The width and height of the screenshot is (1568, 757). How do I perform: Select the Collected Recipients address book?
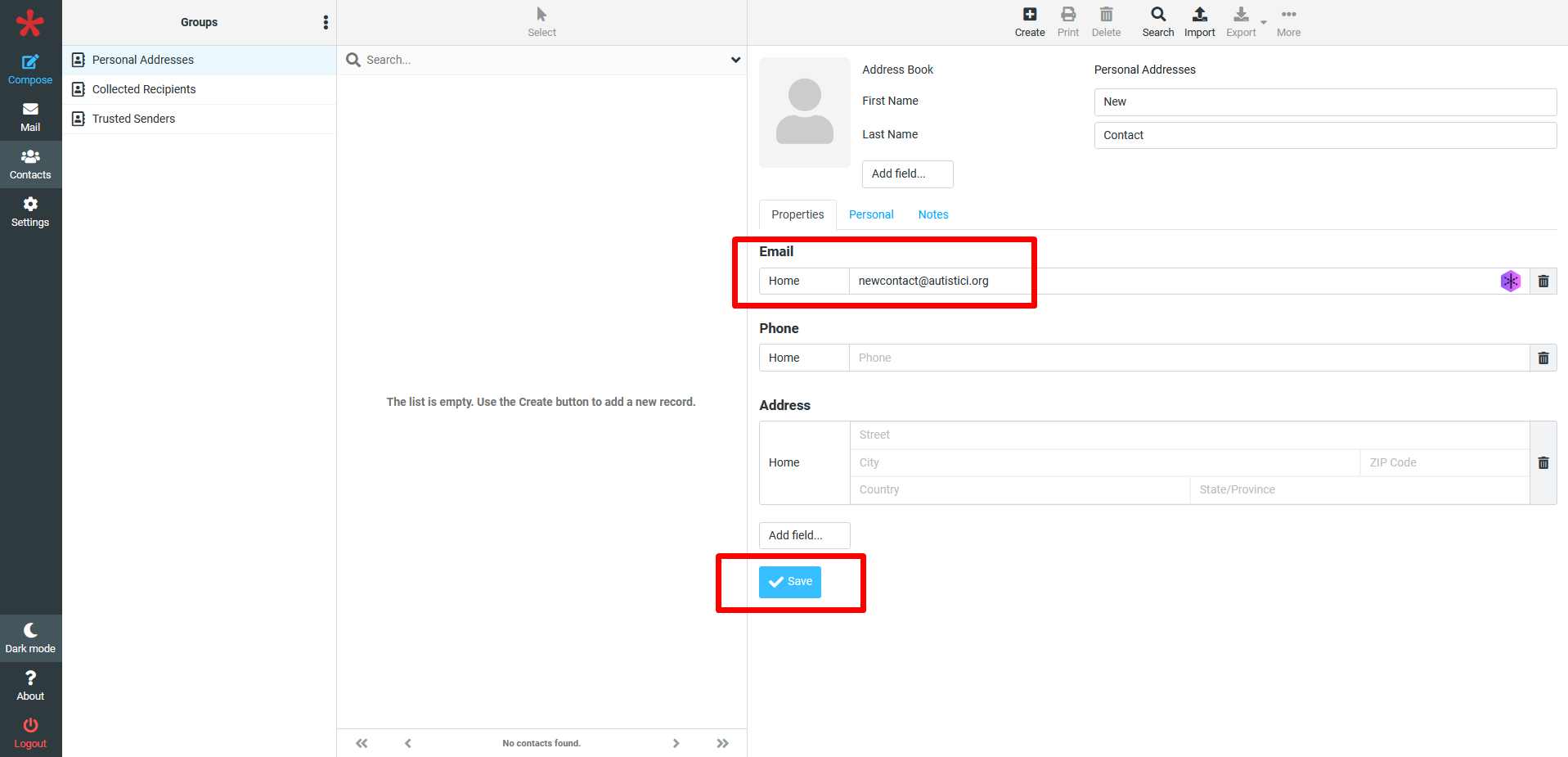pos(144,89)
